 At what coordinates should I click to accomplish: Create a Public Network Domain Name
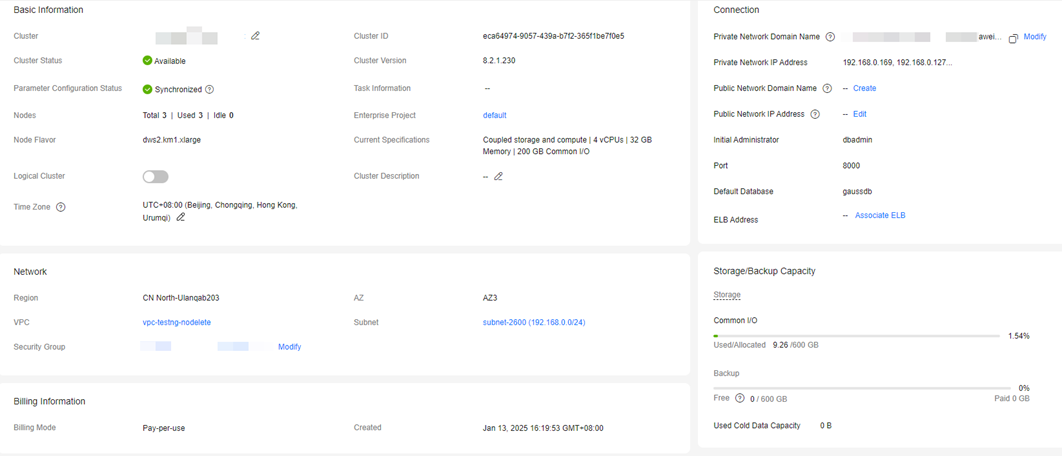coord(864,88)
